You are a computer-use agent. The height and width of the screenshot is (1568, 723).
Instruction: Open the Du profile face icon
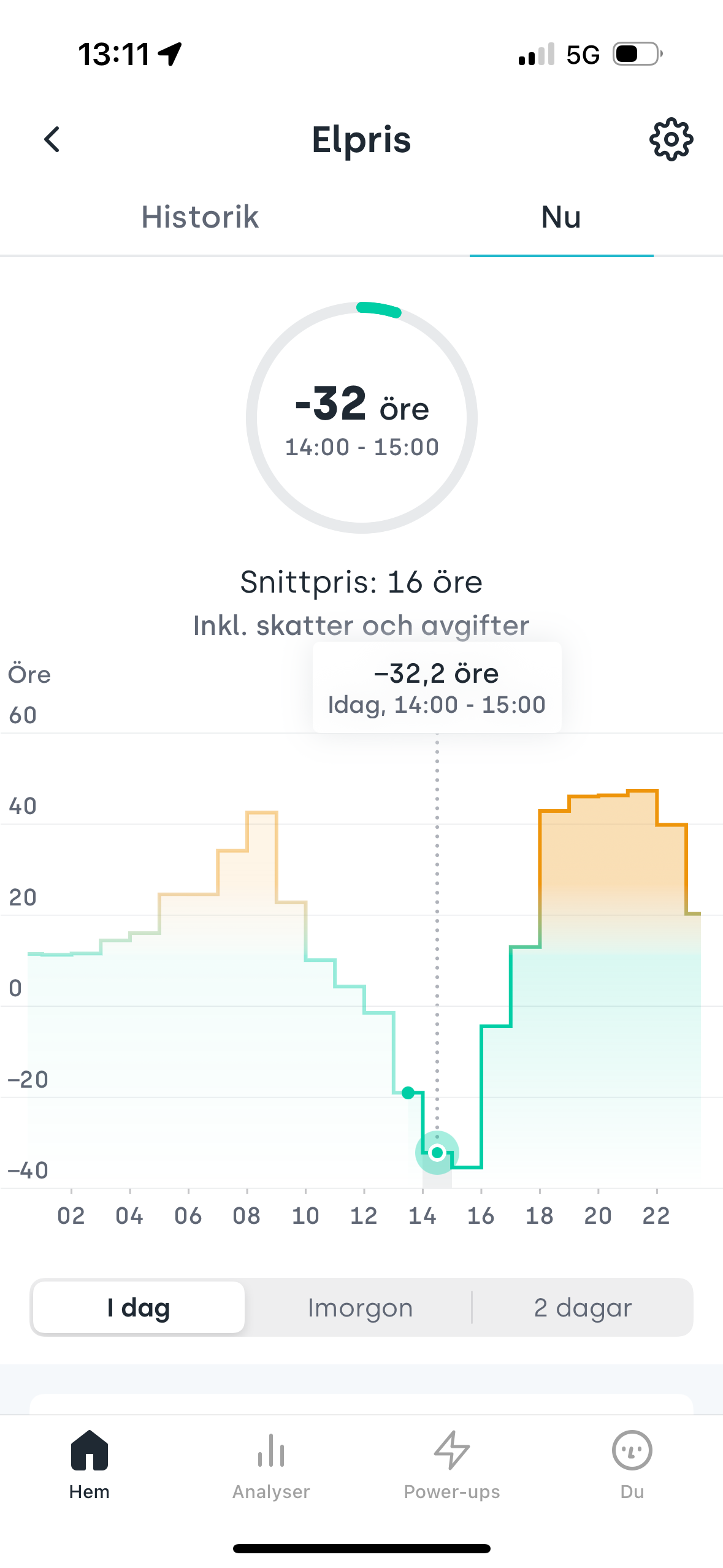632,1450
